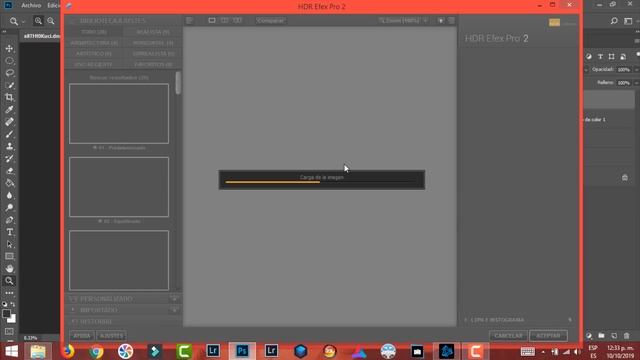Select the first preset thumbnail, 01 Predeterminado
The image size is (640, 360).
[x=119, y=113]
